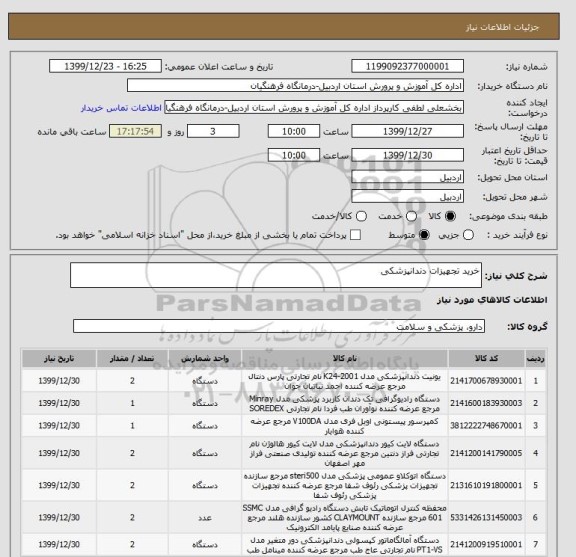Click the unit cell عدد in row 6
This screenshot has width=576, height=557.
pos(205,518)
